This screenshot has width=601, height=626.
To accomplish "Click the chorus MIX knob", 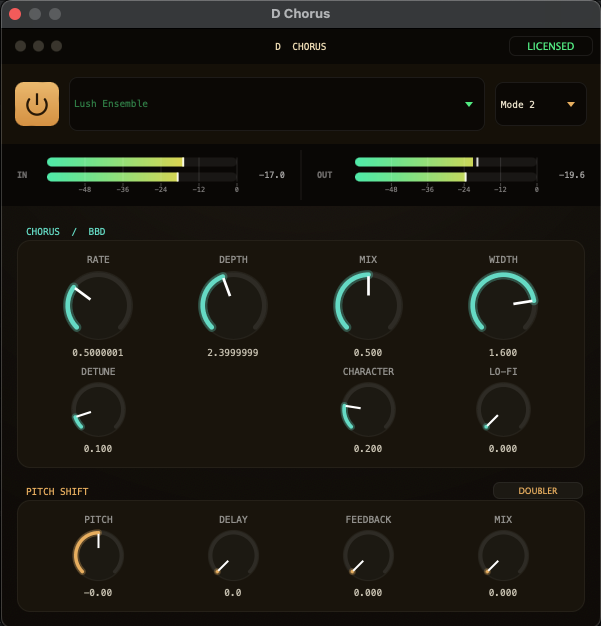I will pyautogui.click(x=368, y=305).
